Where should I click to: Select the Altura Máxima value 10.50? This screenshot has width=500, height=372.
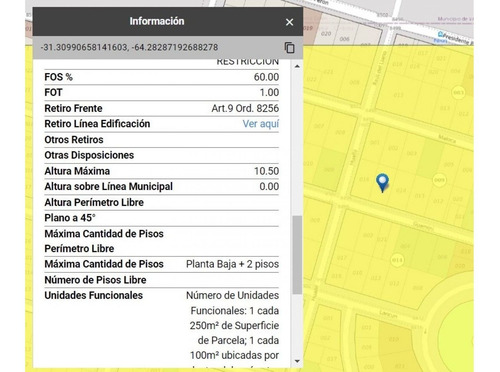tap(266, 171)
